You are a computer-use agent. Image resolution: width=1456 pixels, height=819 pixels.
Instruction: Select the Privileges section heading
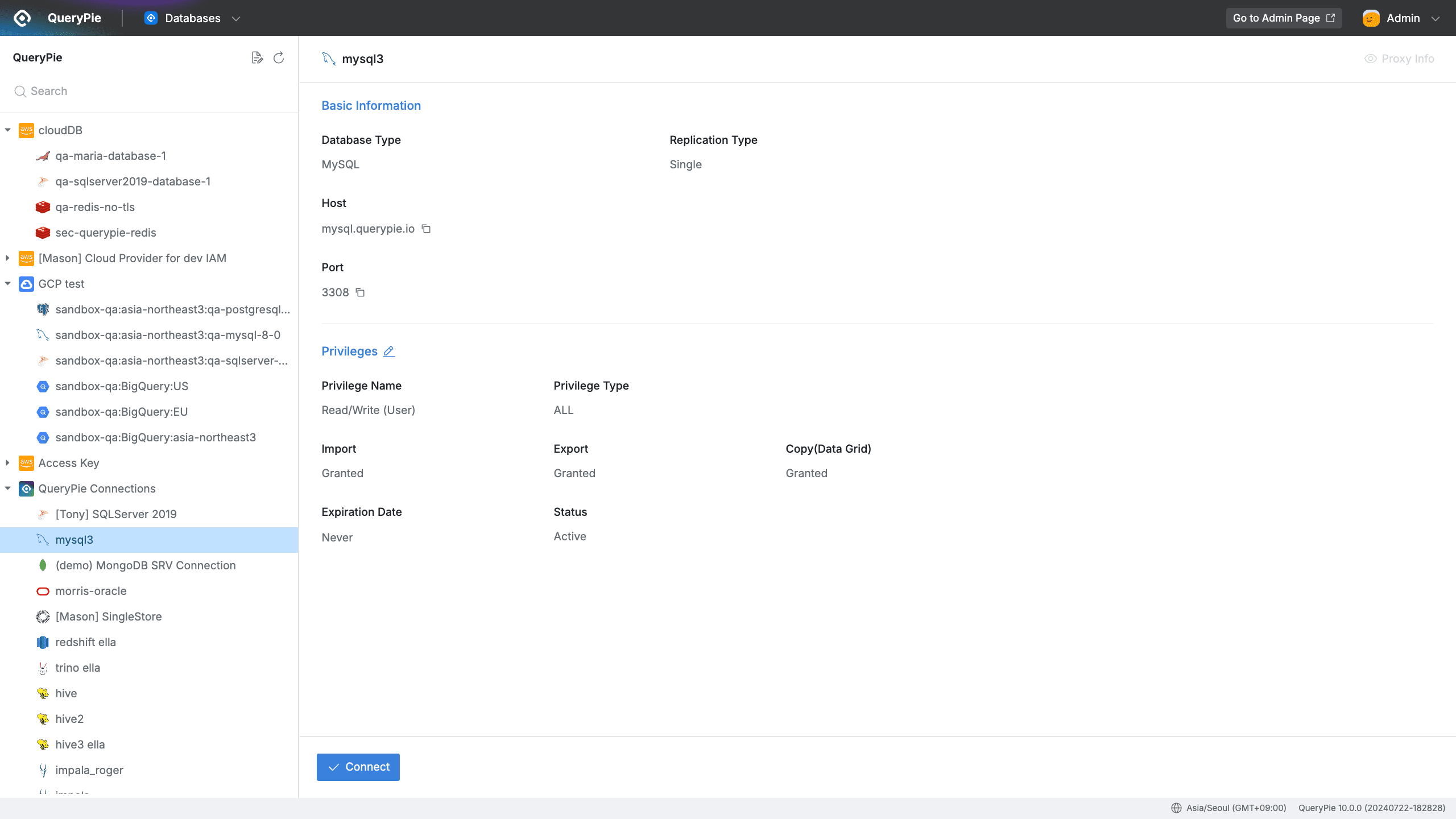click(x=349, y=351)
